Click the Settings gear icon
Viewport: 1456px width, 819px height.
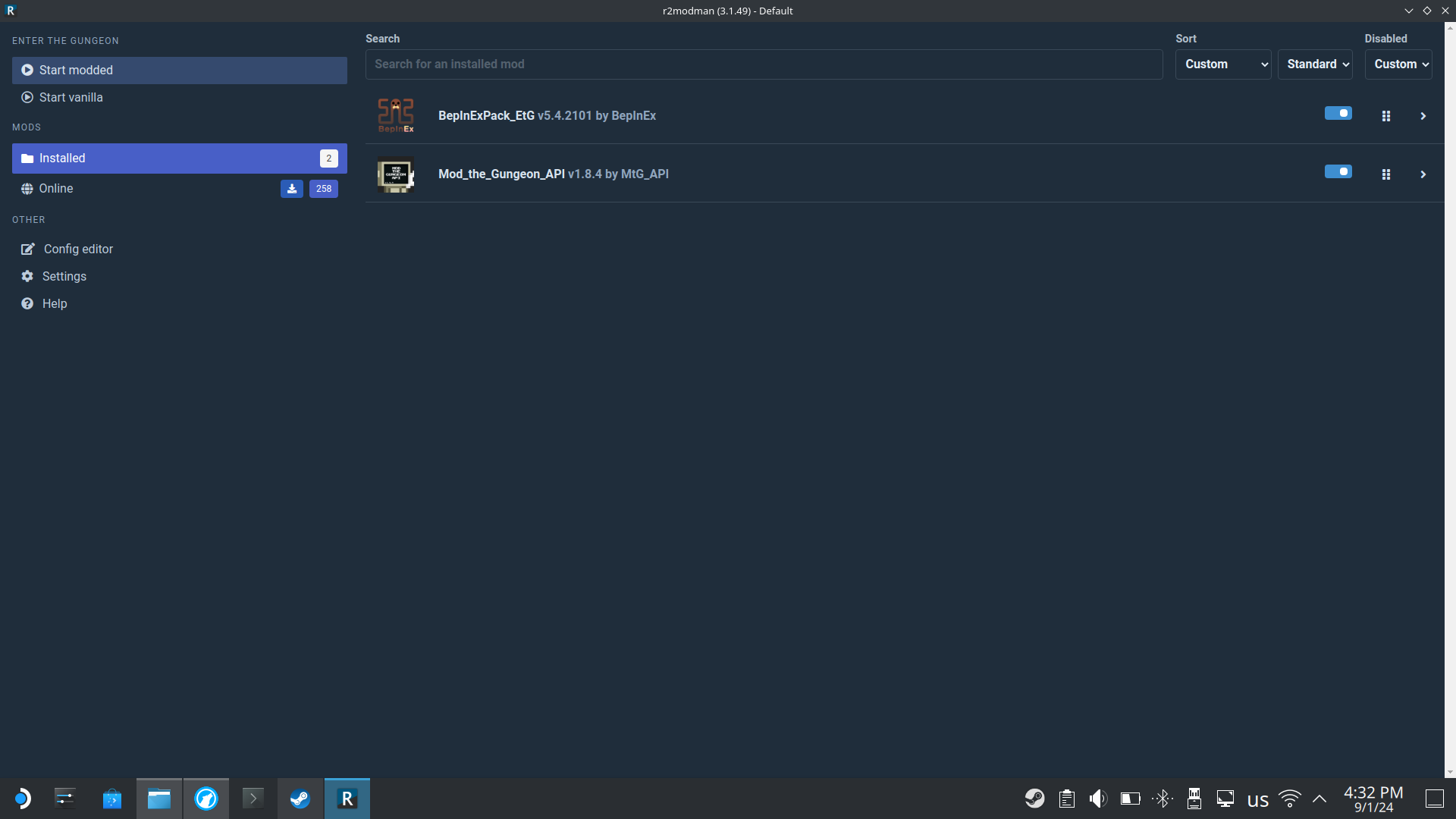coord(27,276)
